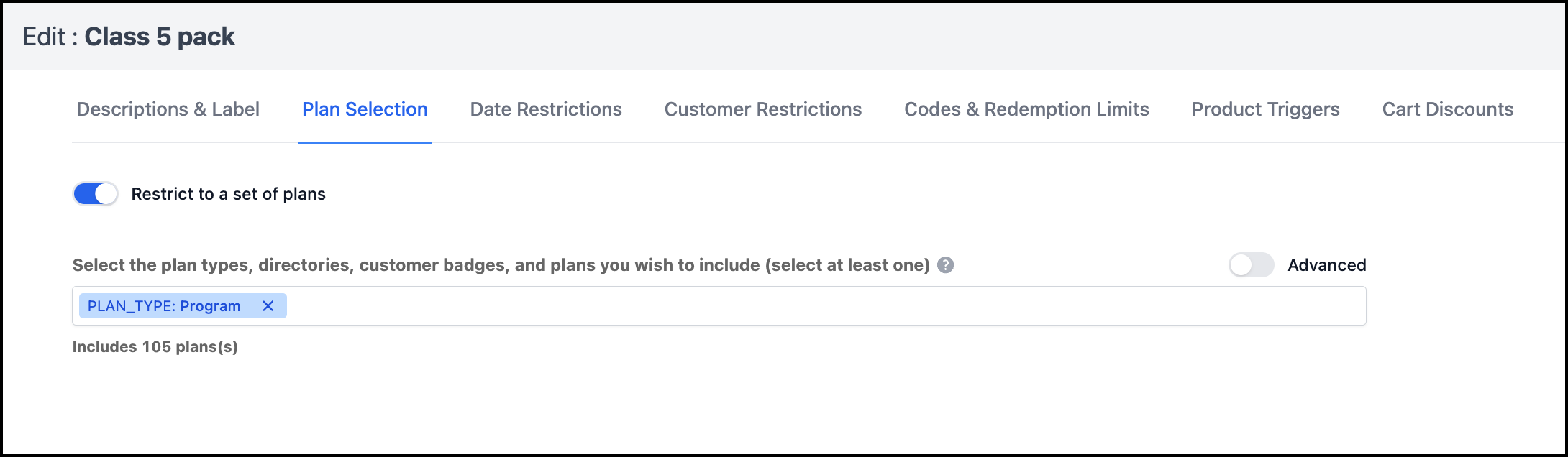The height and width of the screenshot is (457, 1568).
Task: Disable the Restrict to a set of plans toggle
Action: tap(96, 194)
